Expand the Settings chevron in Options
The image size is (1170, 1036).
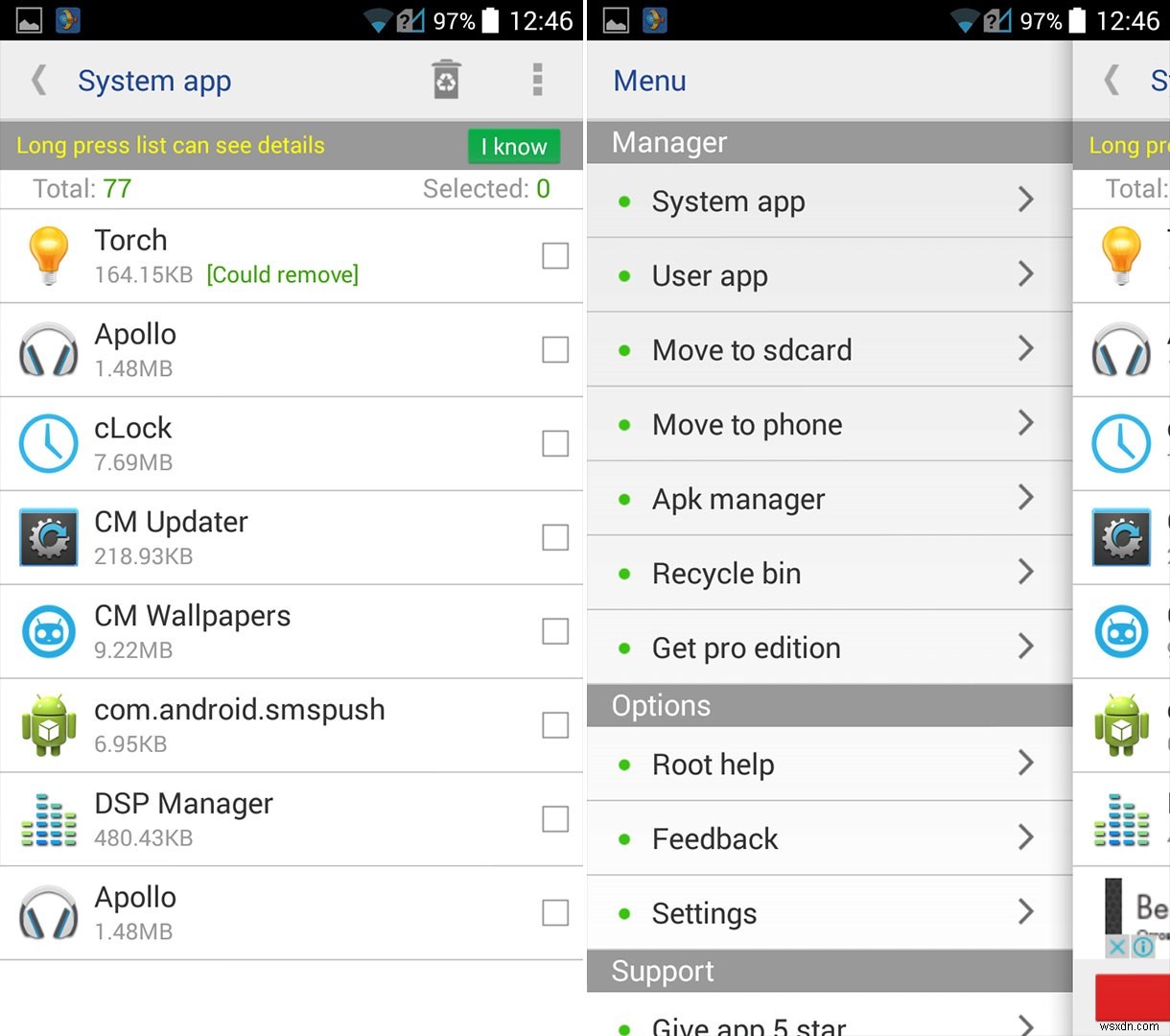click(x=1027, y=912)
